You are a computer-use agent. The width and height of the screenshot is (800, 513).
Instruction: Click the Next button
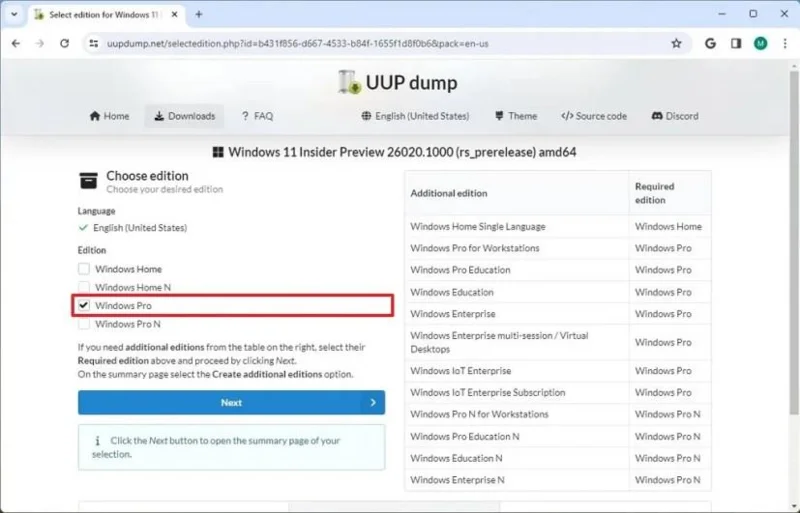pyautogui.click(x=232, y=402)
